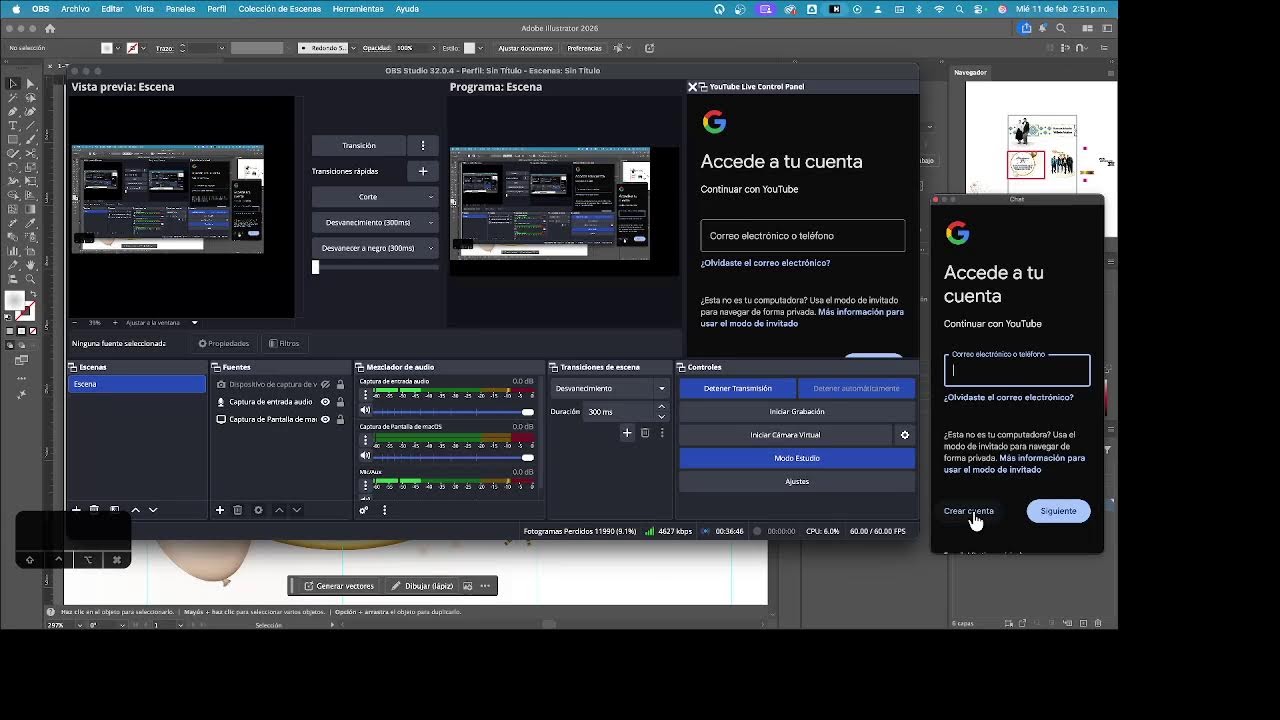Click Illustrator share document icon
The image size is (1280, 720).
(1026, 29)
